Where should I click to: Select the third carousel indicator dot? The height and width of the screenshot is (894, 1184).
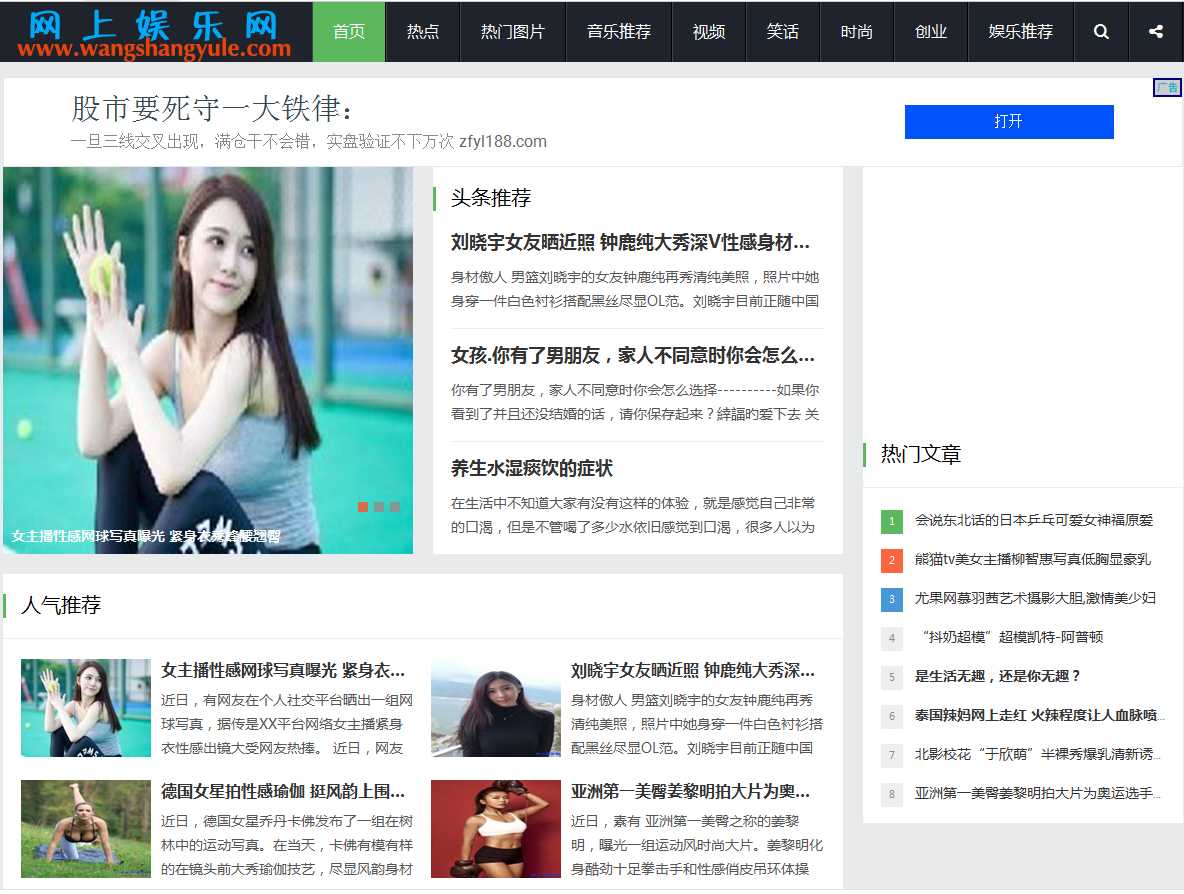pos(395,507)
